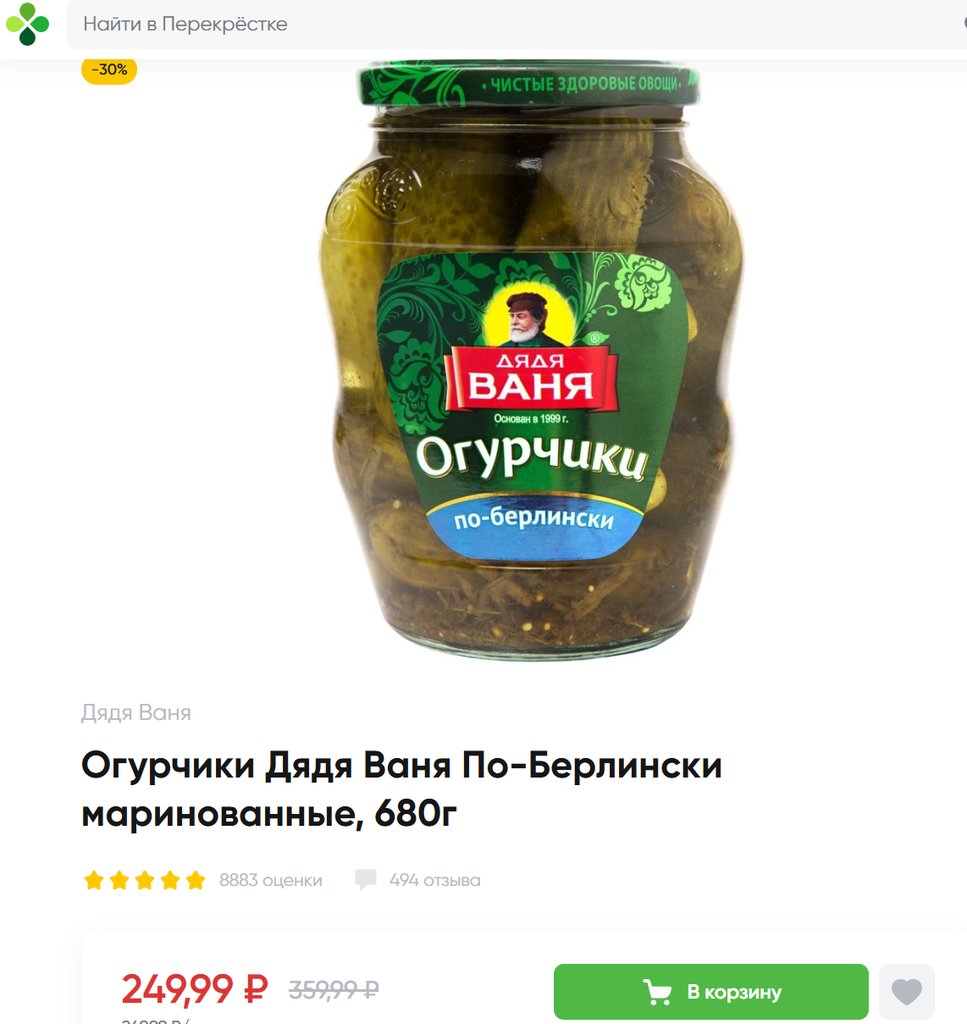Add product with 'В корзину' button
This screenshot has width=967, height=1024.
tap(711, 991)
